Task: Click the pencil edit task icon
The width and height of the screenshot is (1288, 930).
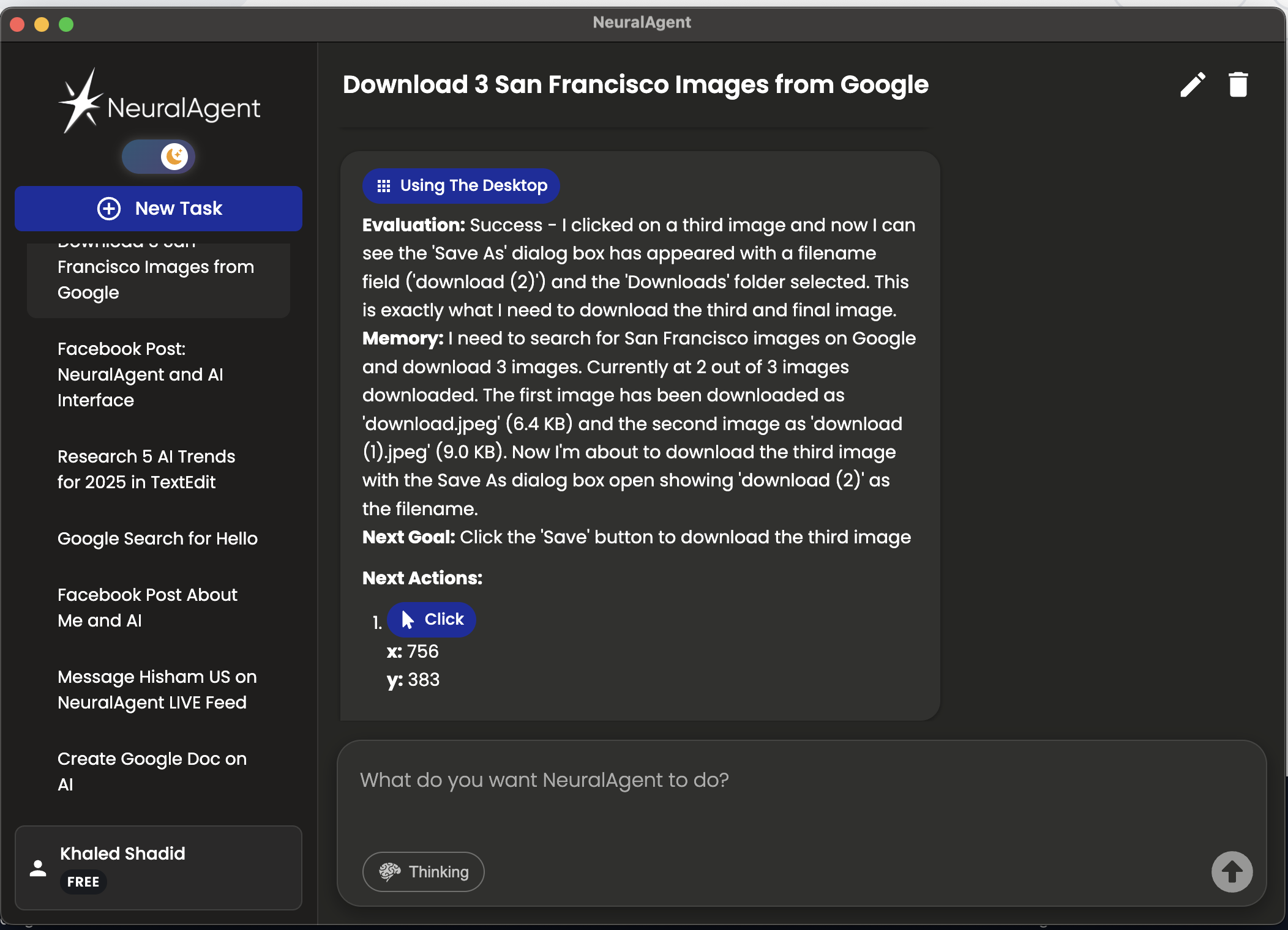Action: (x=1193, y=85)
